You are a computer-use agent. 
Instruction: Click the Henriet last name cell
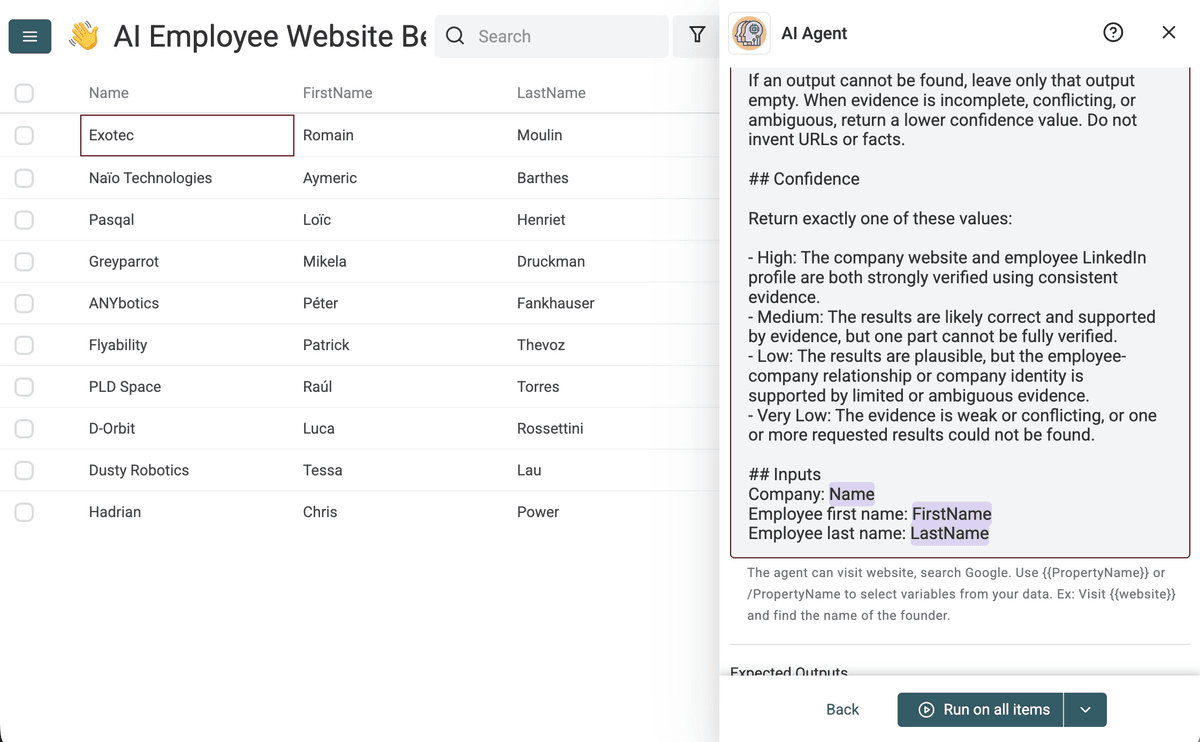click(x=614, y=220)
